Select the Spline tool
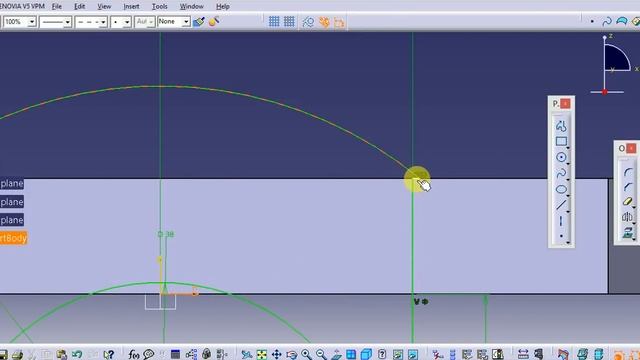Screen dimensions: 640x360 561,173
